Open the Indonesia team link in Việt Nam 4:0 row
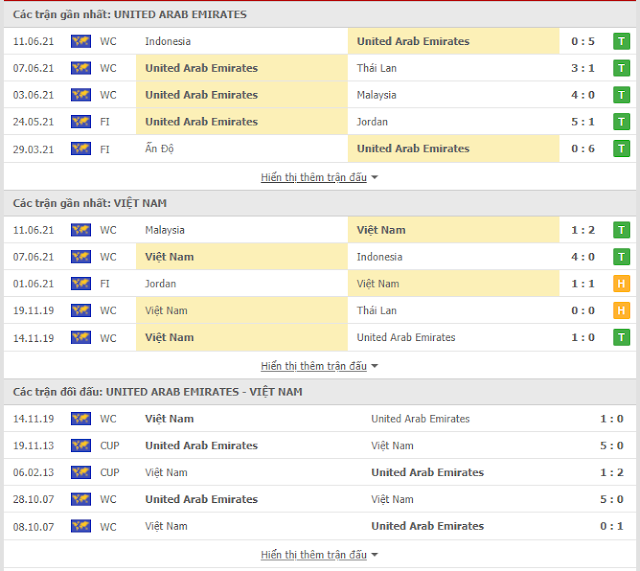This screenshot has width=640, height=571. (380, 257)
